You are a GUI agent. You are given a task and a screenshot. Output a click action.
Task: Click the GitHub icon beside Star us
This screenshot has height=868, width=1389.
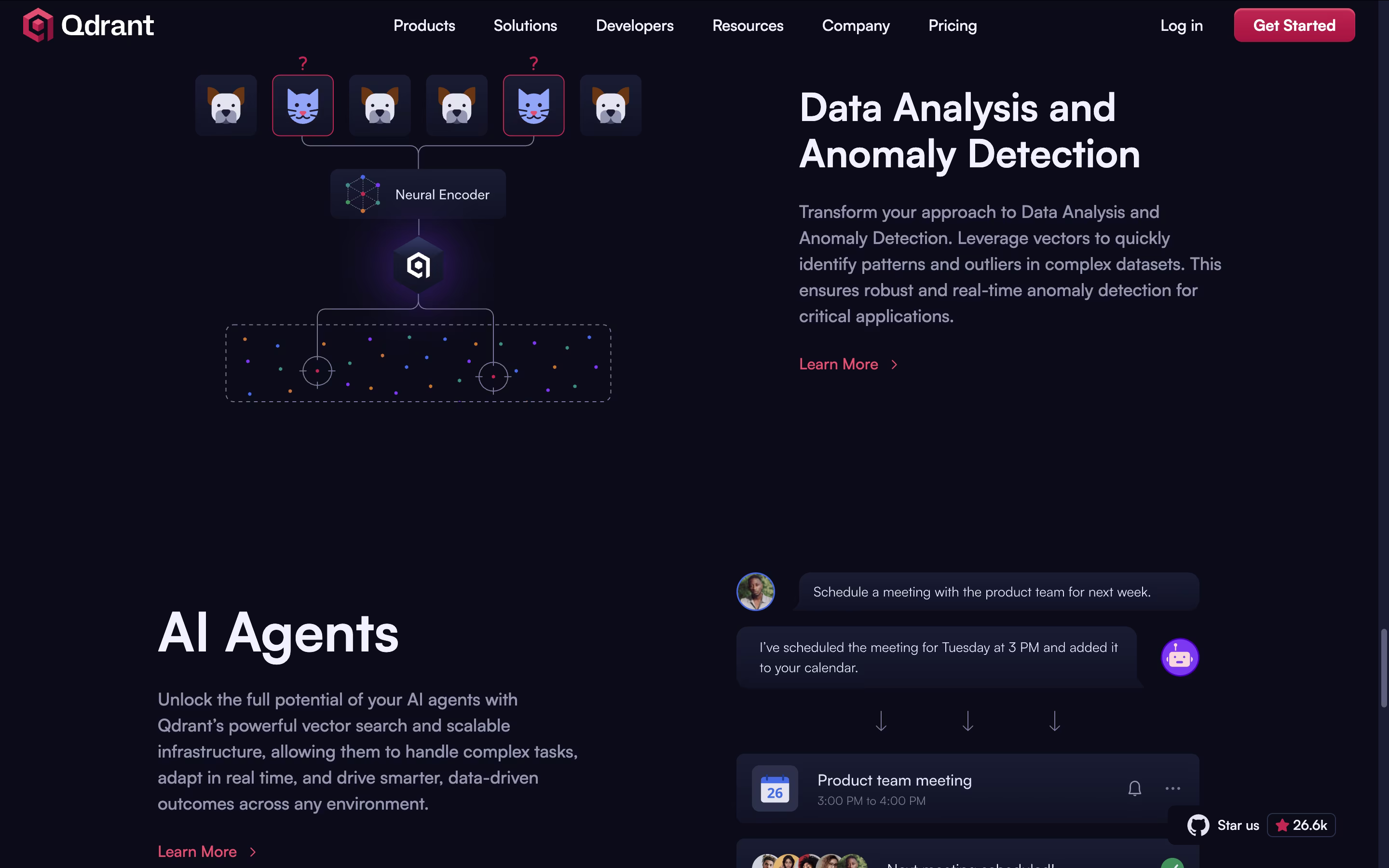coord(1198,826)
